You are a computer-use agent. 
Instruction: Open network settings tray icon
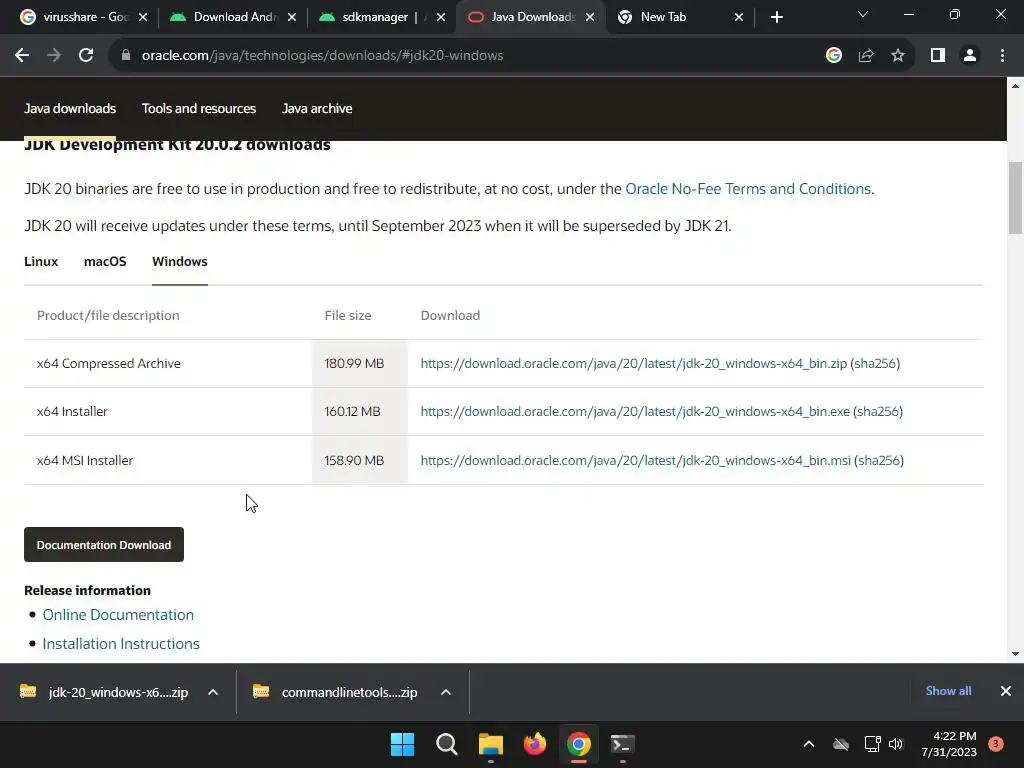(872, 744)
